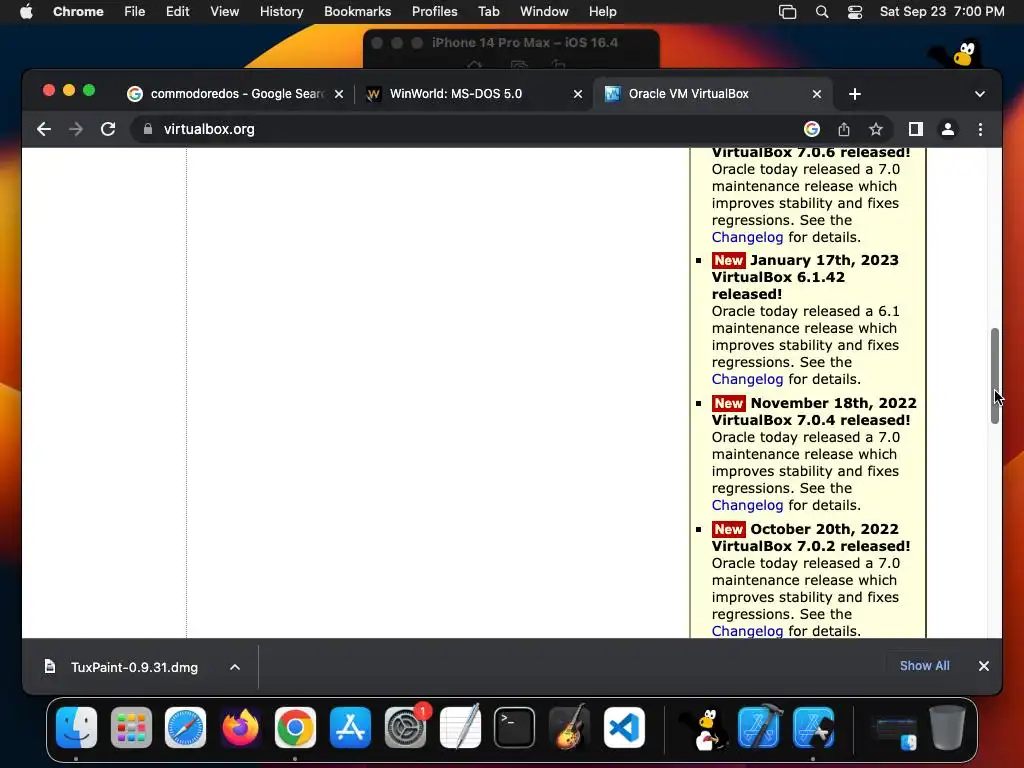Reload the virtualbox.org page

[108, 129]
